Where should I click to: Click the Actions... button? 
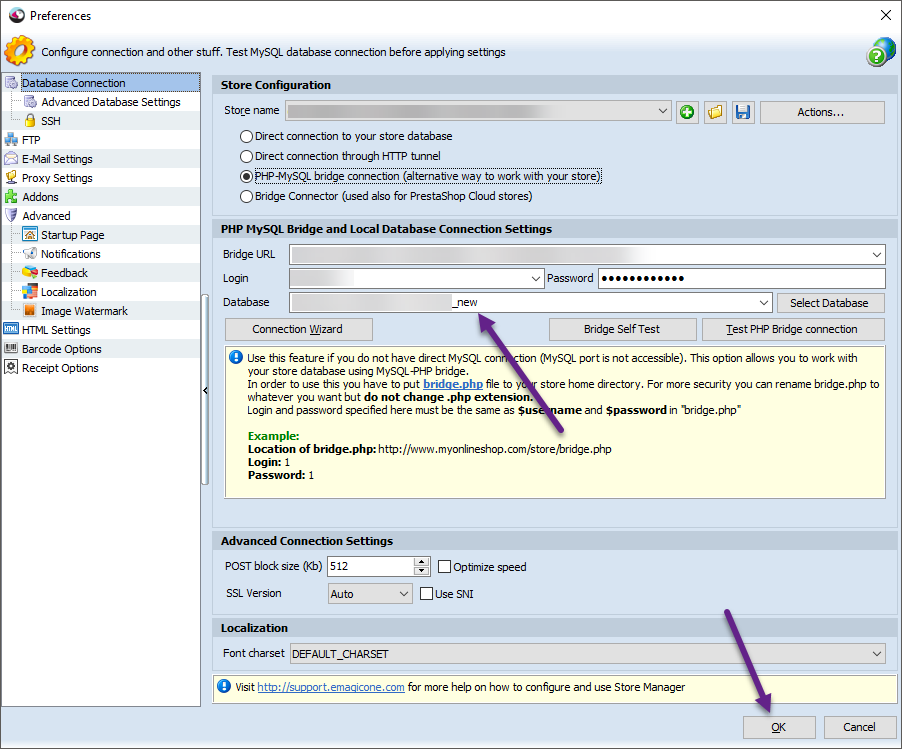pyautogui.click(x=822, y=112)
